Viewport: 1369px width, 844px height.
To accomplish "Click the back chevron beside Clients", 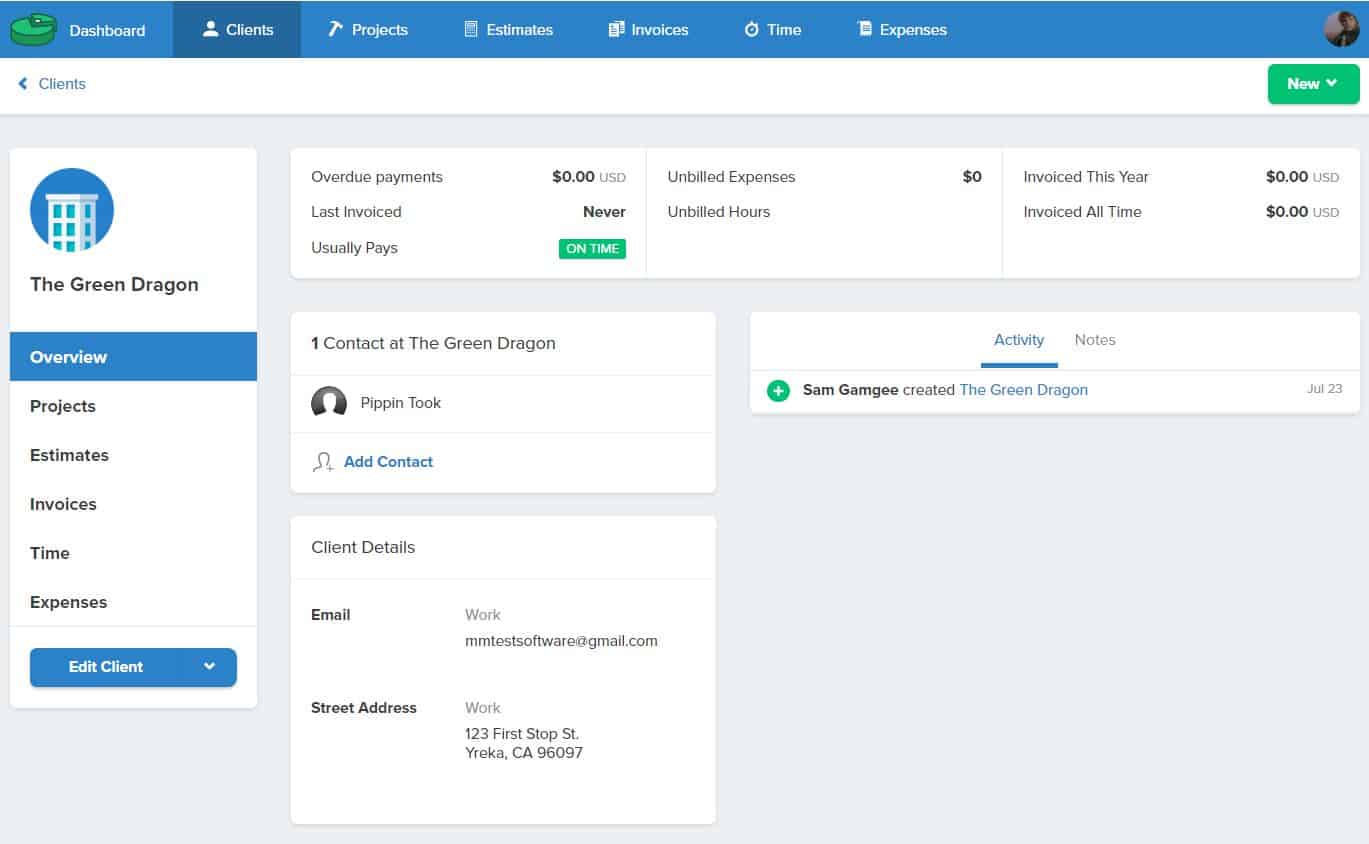I will point(23,84).
